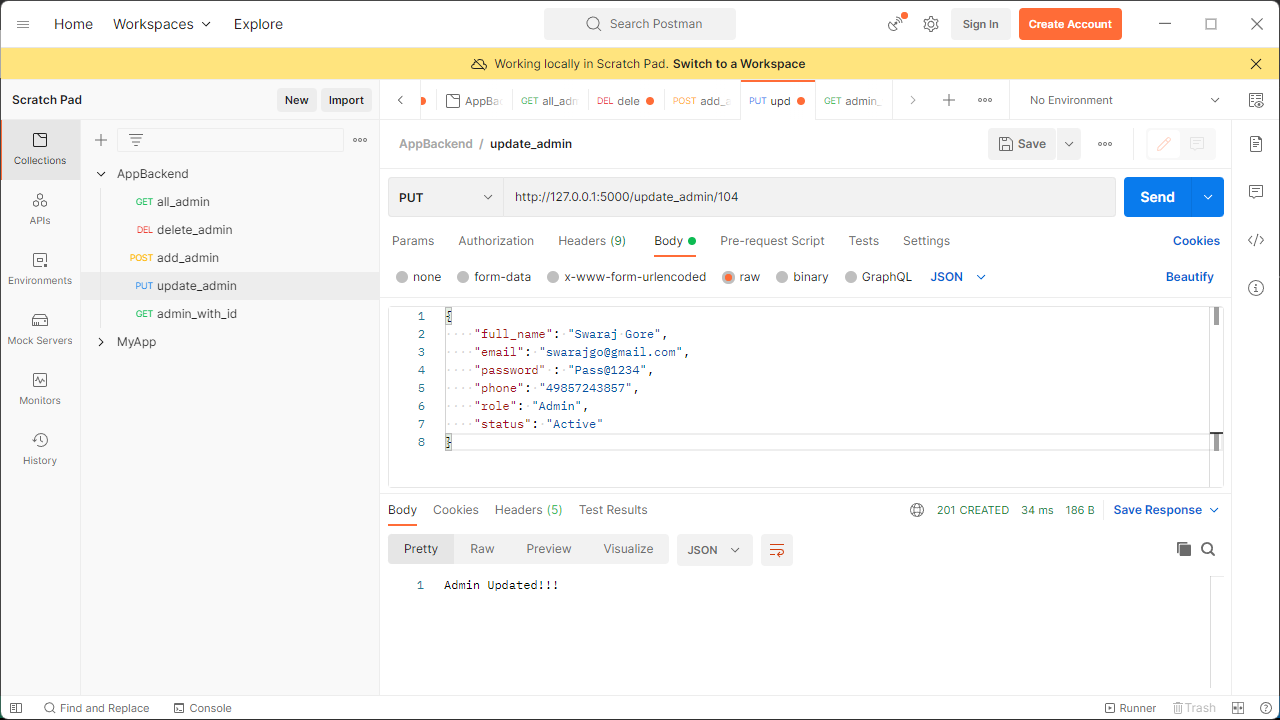The image size is (1280, 720).
Task: Open the Save options dropdown arrow
Action: point(1069,144)
